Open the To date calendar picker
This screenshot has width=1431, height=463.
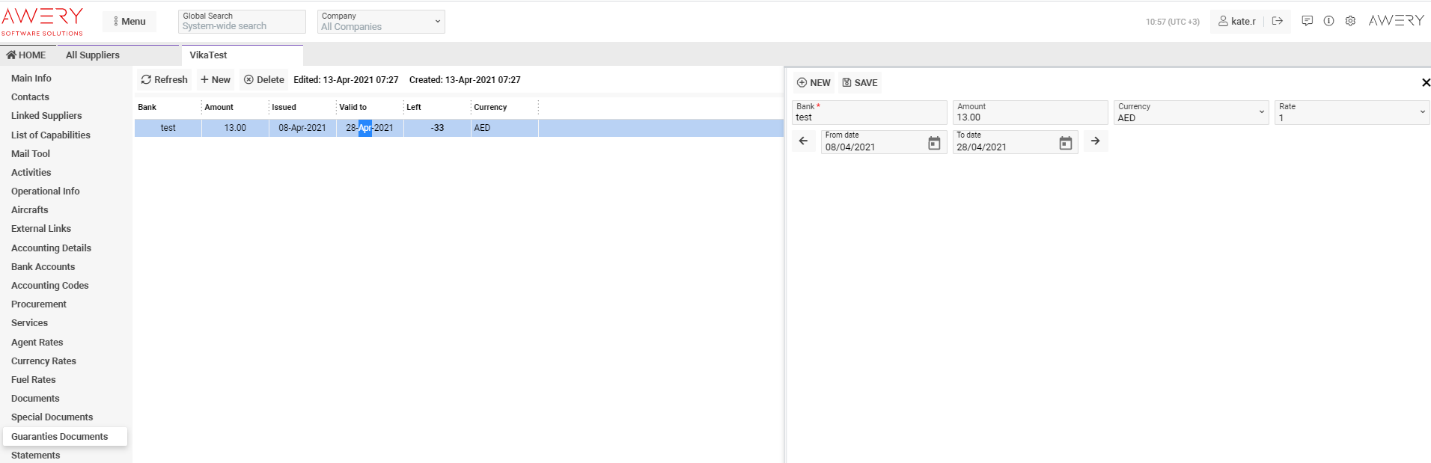1065,142
